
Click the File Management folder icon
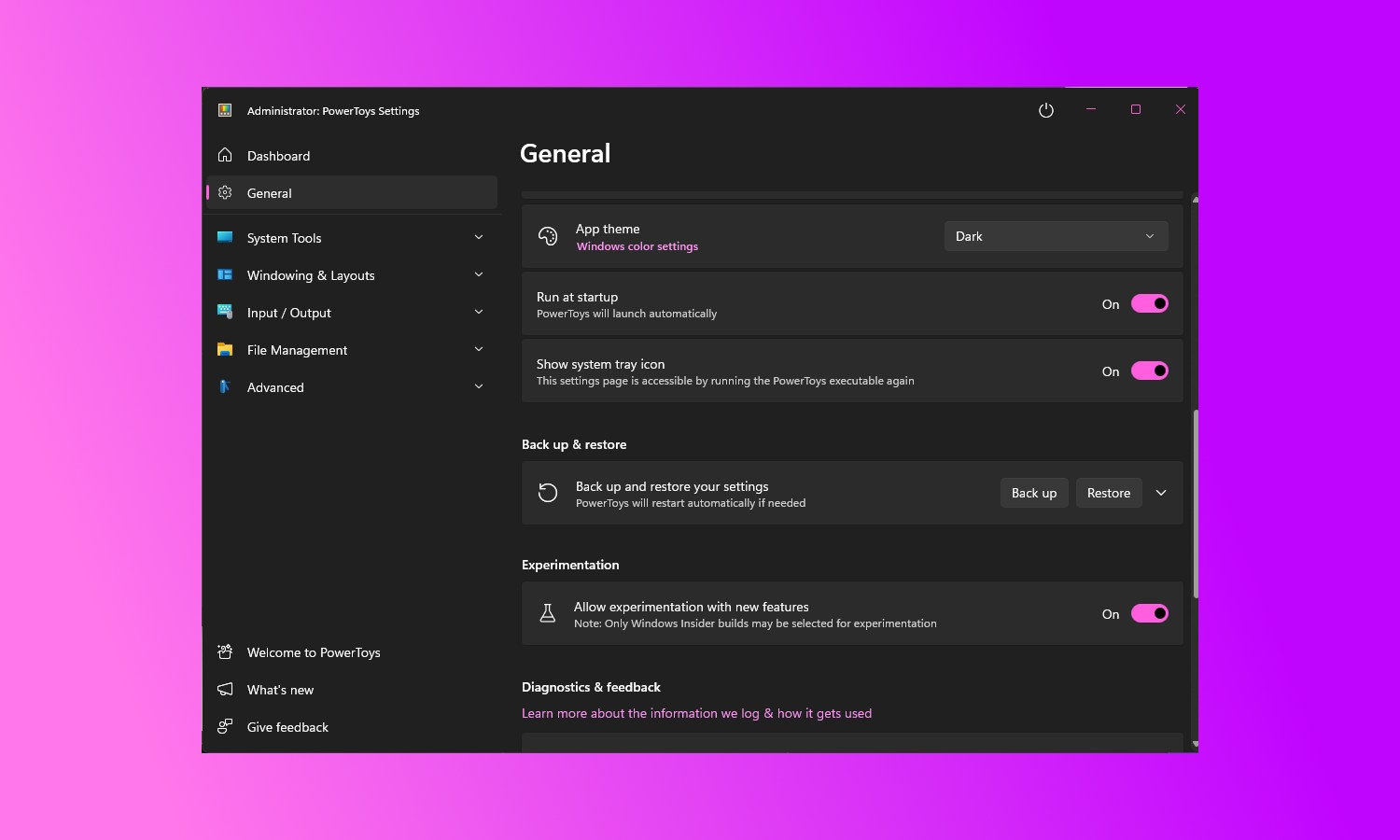point(225,349)
